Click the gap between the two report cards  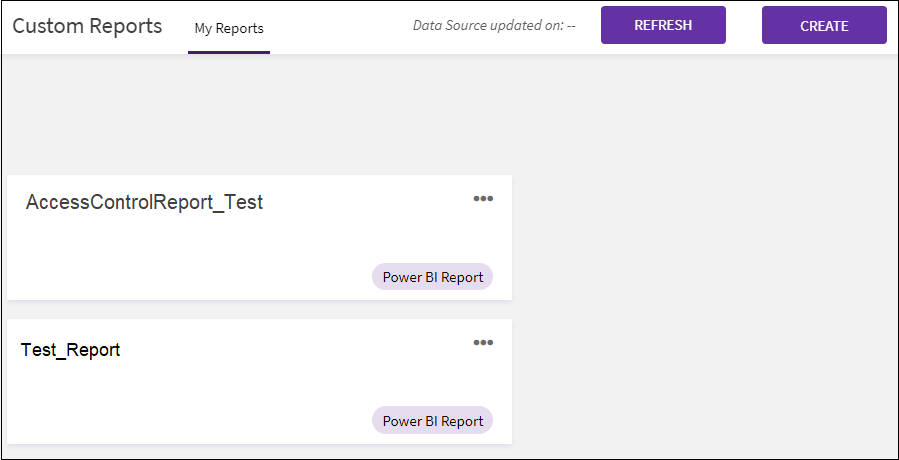point(259,309)
